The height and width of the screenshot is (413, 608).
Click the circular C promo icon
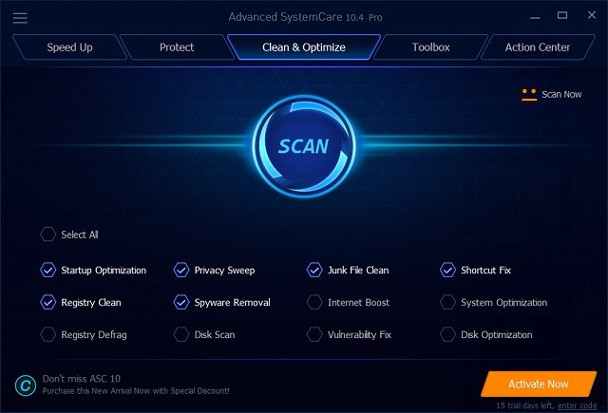(x=26, y=385)
